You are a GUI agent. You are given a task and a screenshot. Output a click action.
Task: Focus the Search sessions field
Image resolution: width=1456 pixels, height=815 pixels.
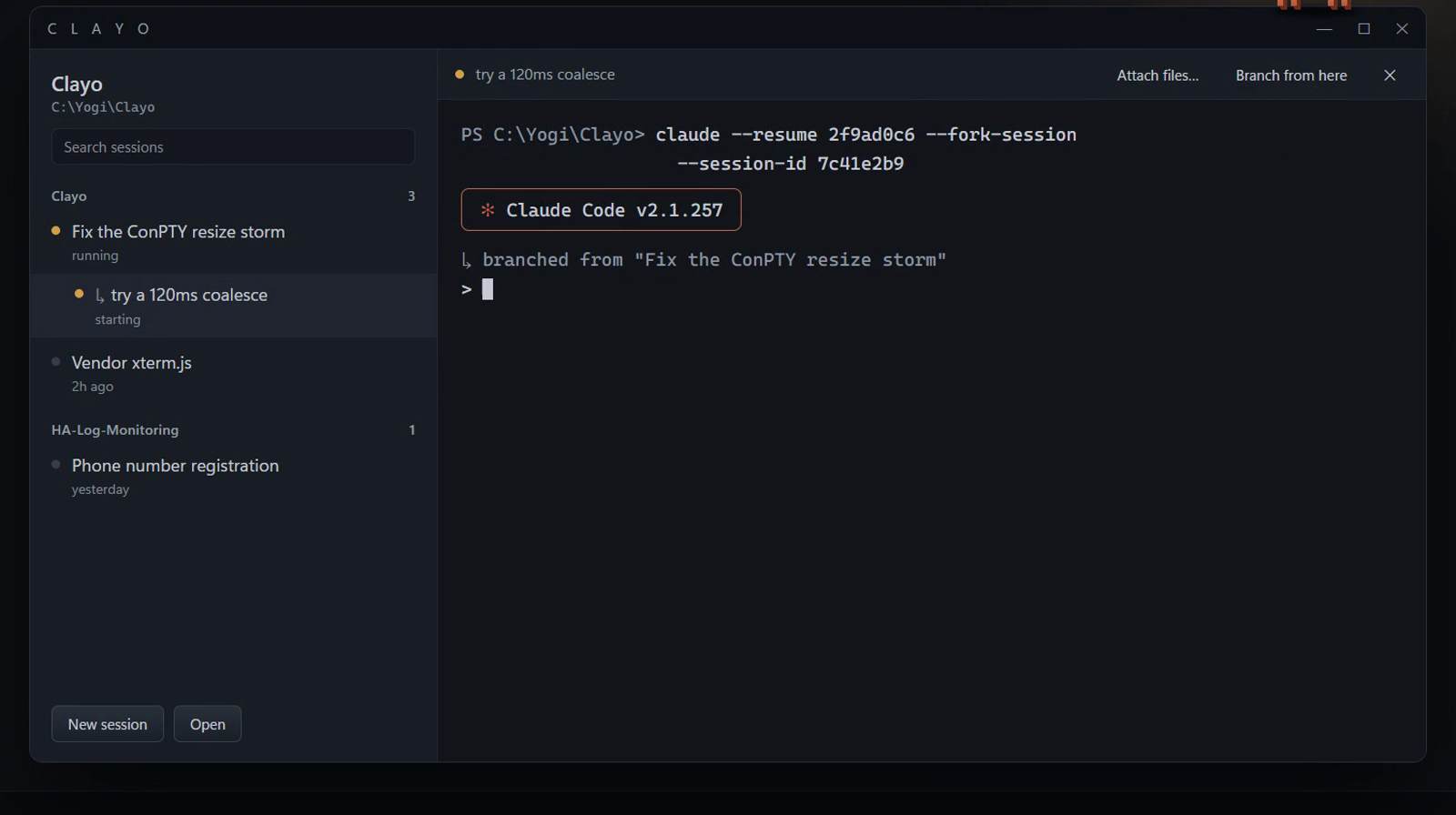233,146
